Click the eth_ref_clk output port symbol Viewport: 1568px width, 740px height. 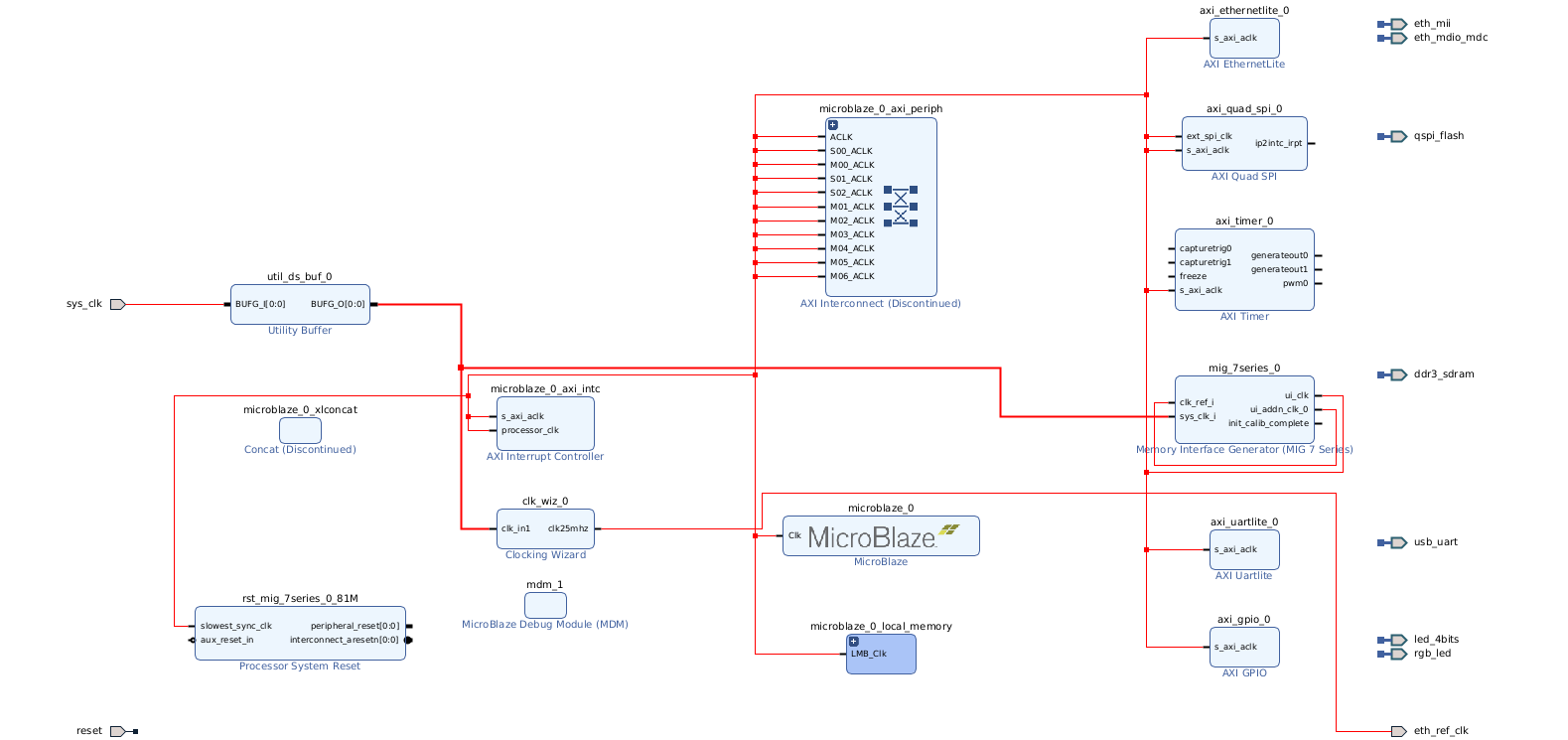pyautogui.click(x=1399, y=731)
